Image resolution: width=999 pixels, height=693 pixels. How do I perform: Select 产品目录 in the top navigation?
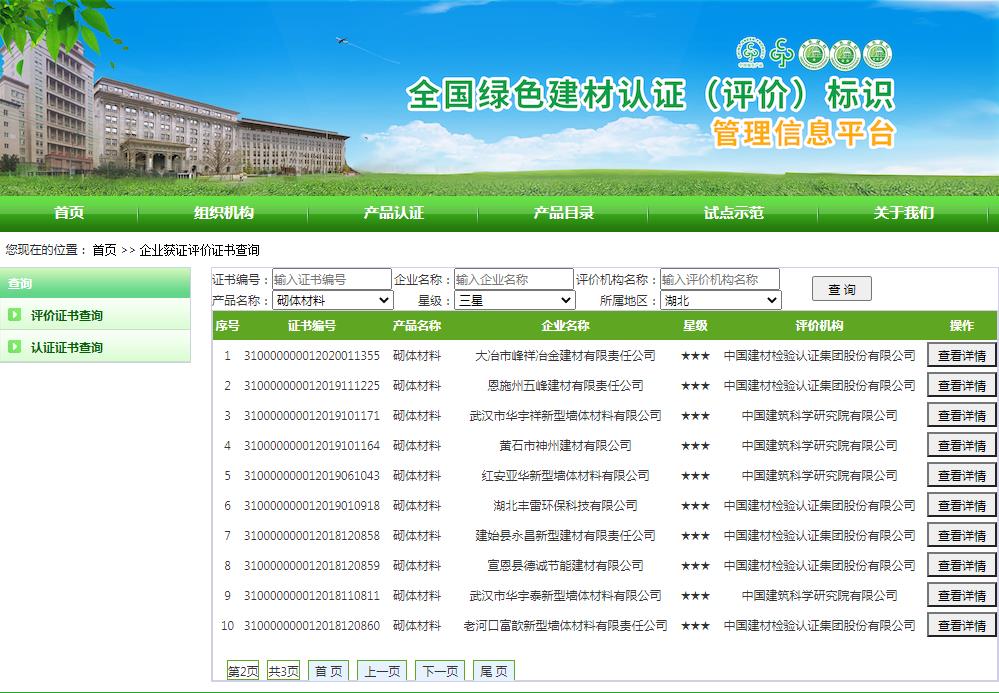point(563,212)
